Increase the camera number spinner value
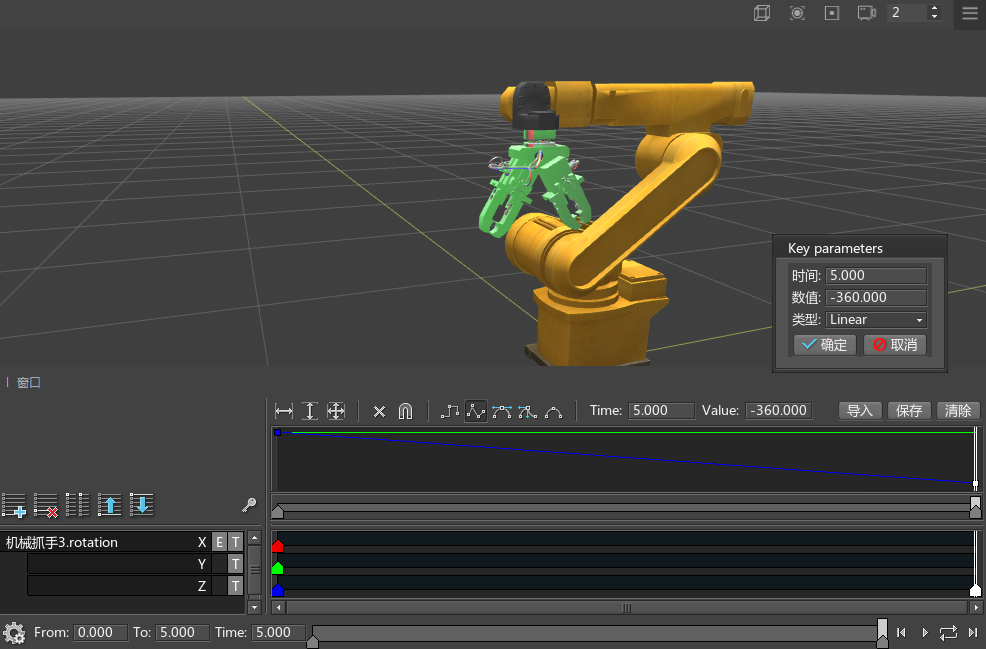The height and width of the screenshot is (649, 986). pyautogui.click(x=934, y=9)
